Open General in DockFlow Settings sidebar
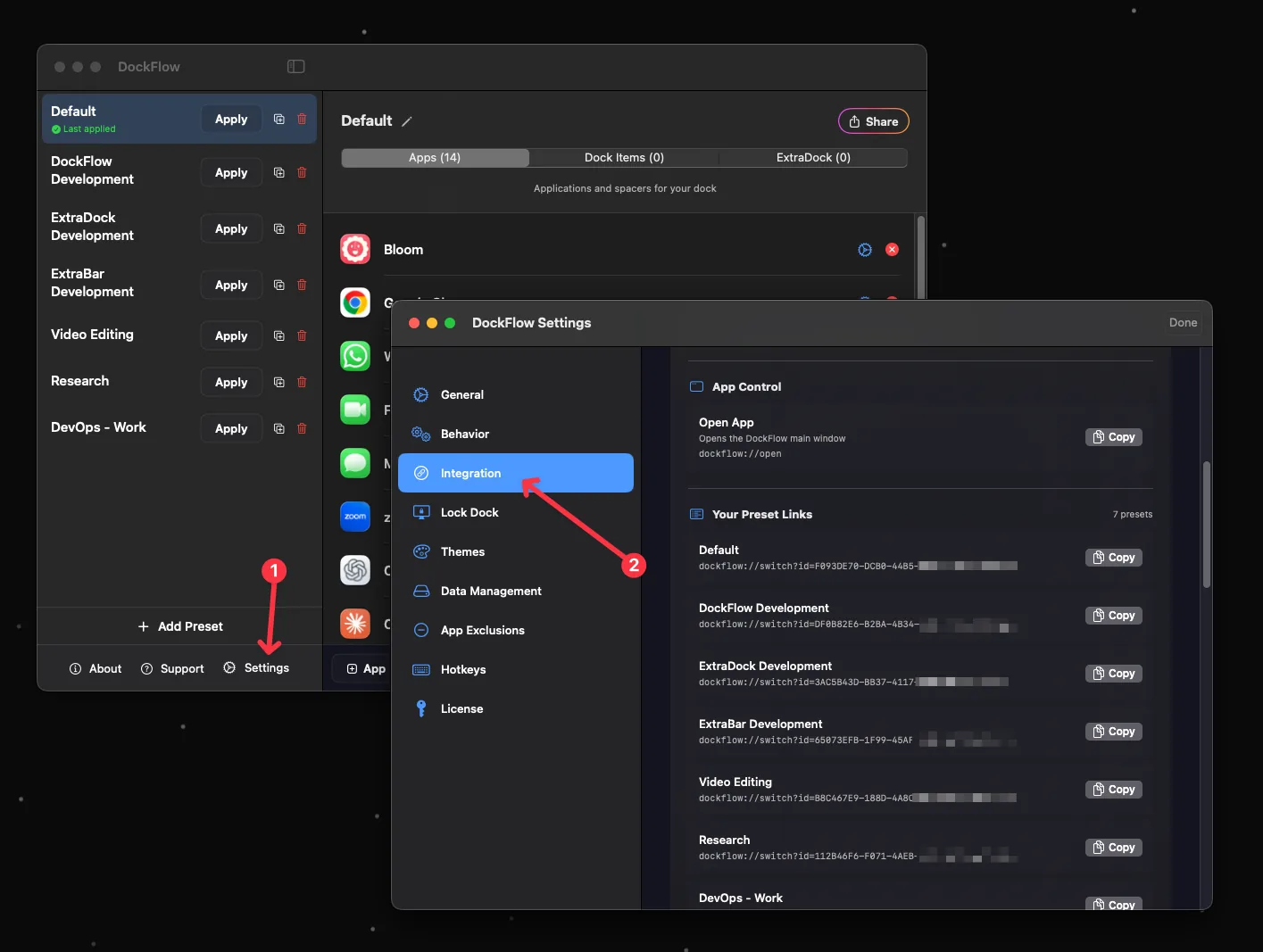The width and height of the screenshot is (1263, 952). point(516,394)
